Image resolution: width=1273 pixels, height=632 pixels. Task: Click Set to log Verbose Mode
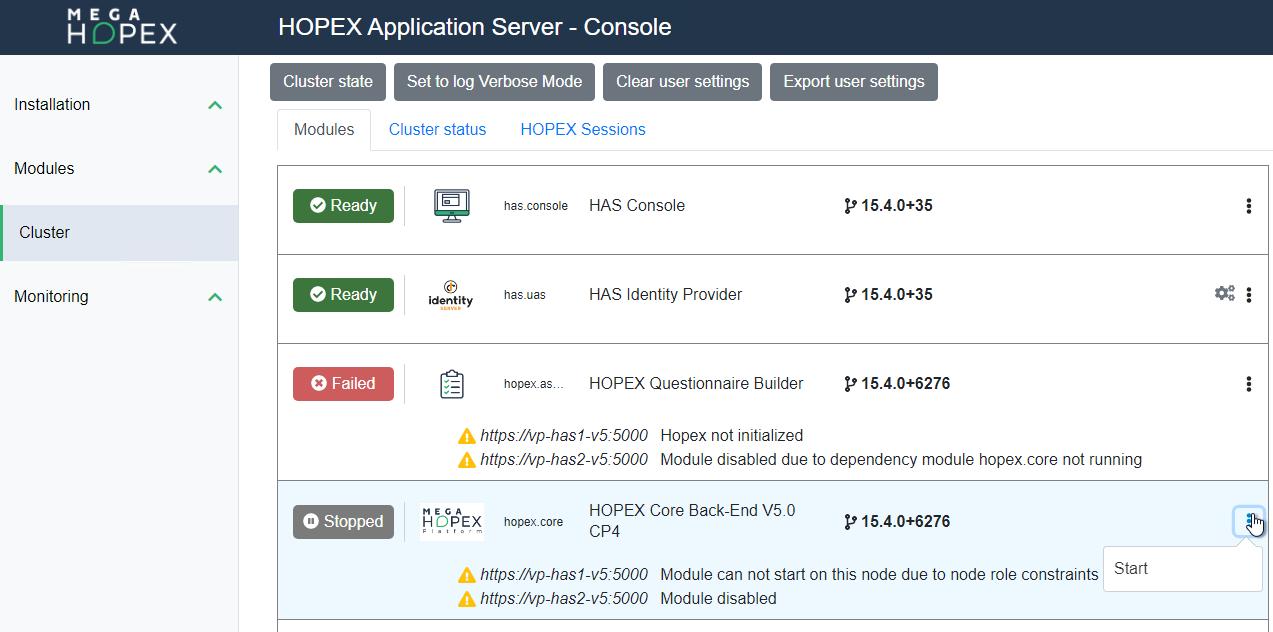point(494,82)
